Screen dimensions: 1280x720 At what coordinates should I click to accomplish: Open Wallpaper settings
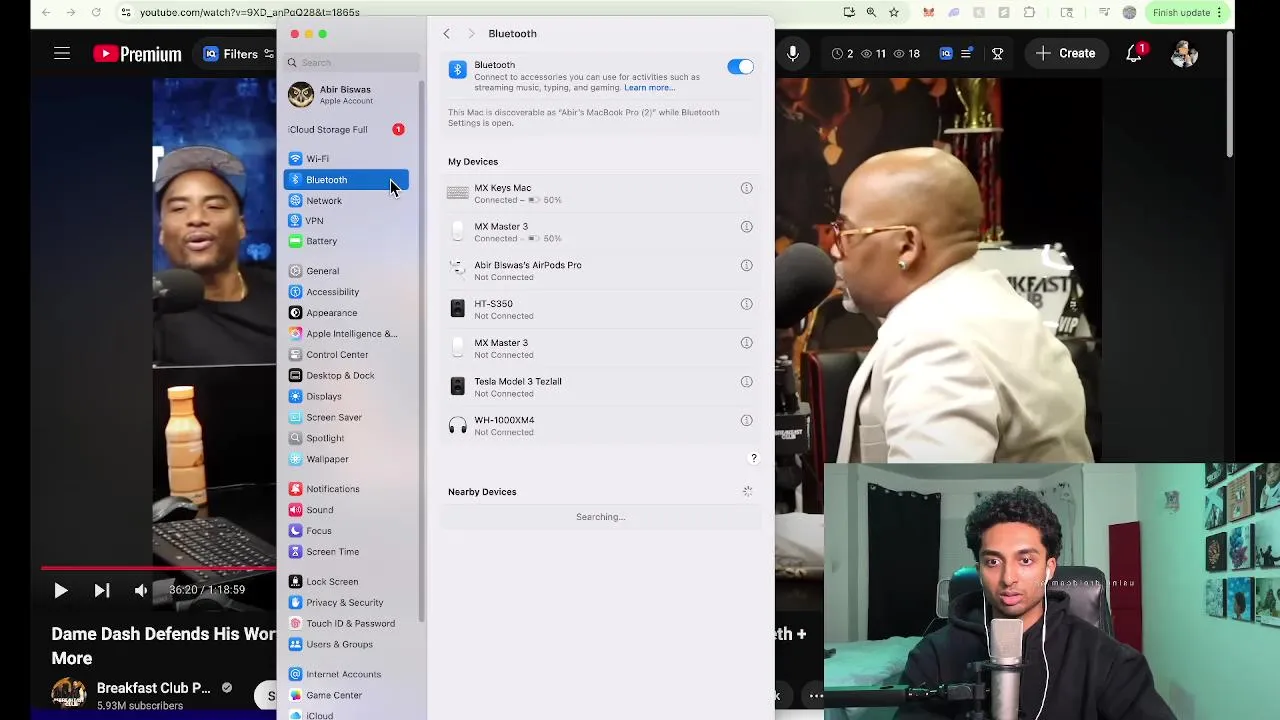[346, 459]
